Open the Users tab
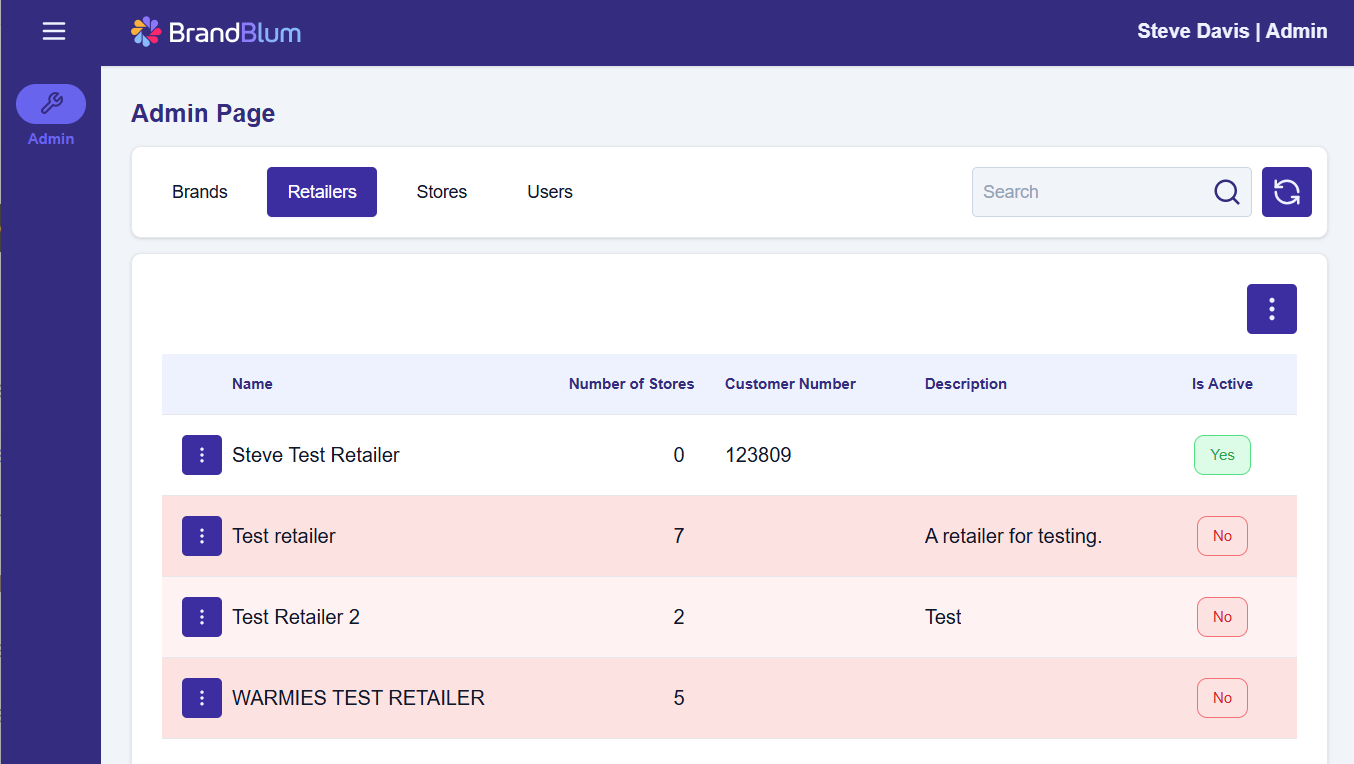The image size is (1354, 764). pos(550,192)
